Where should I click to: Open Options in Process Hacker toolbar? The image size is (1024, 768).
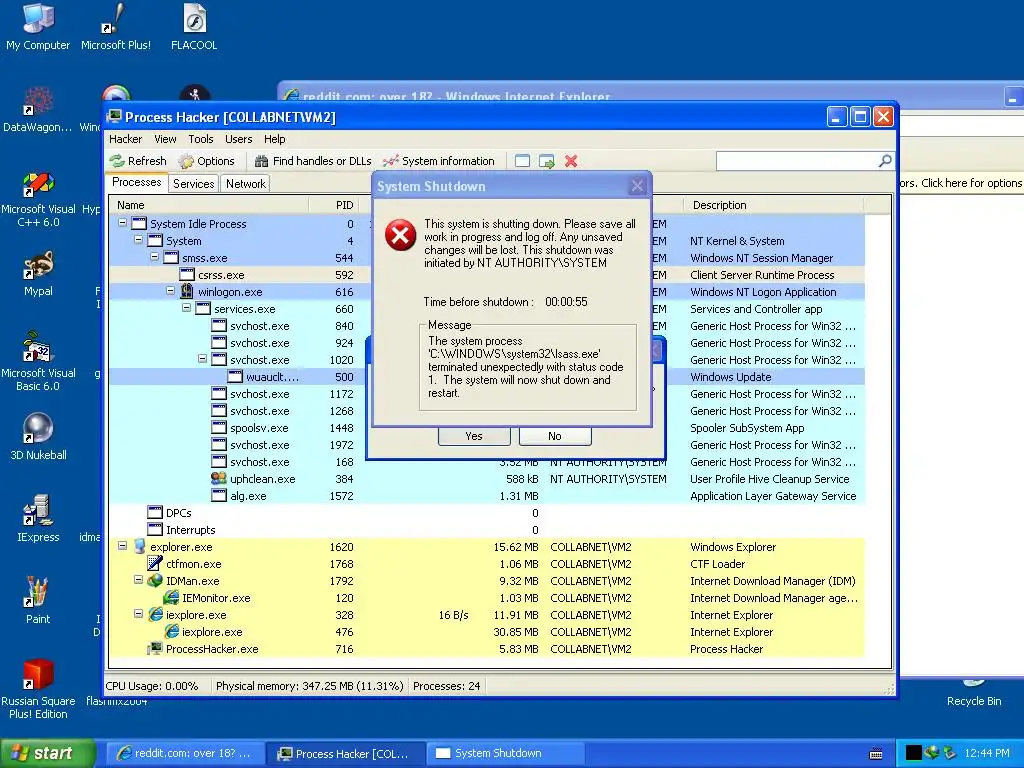pyautogui.click(x=206, y=161)
